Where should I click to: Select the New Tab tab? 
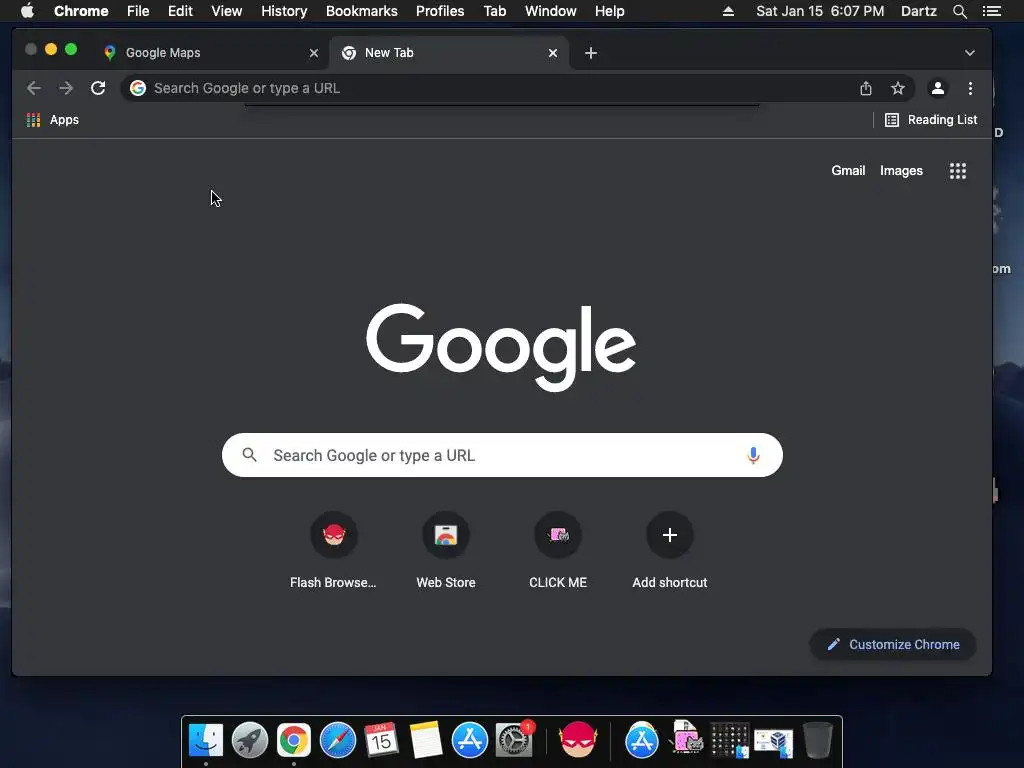click(449, 53)
